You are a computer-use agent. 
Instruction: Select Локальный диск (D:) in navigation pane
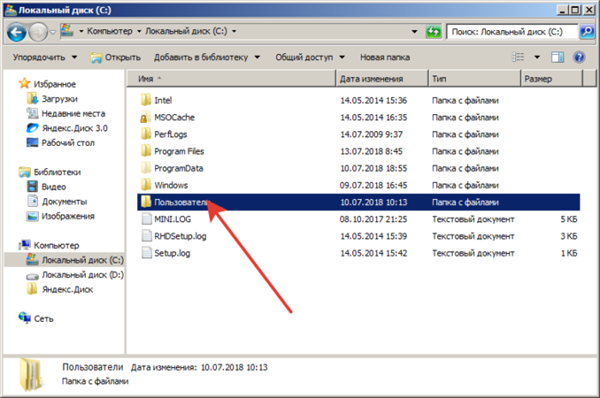pyautogui.click(x=83, y=275)
